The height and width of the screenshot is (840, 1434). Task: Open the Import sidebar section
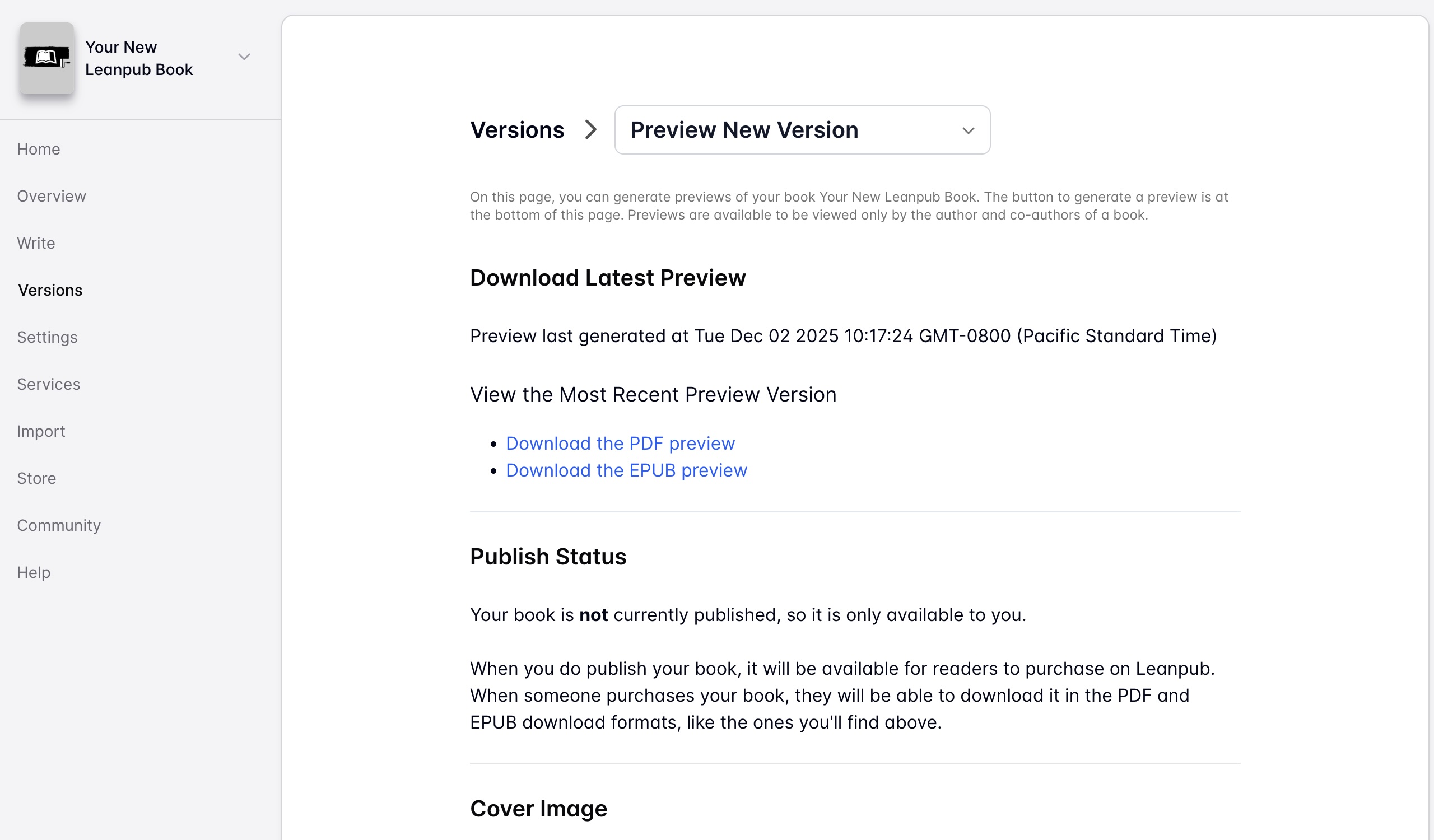[x=41, y=432]
